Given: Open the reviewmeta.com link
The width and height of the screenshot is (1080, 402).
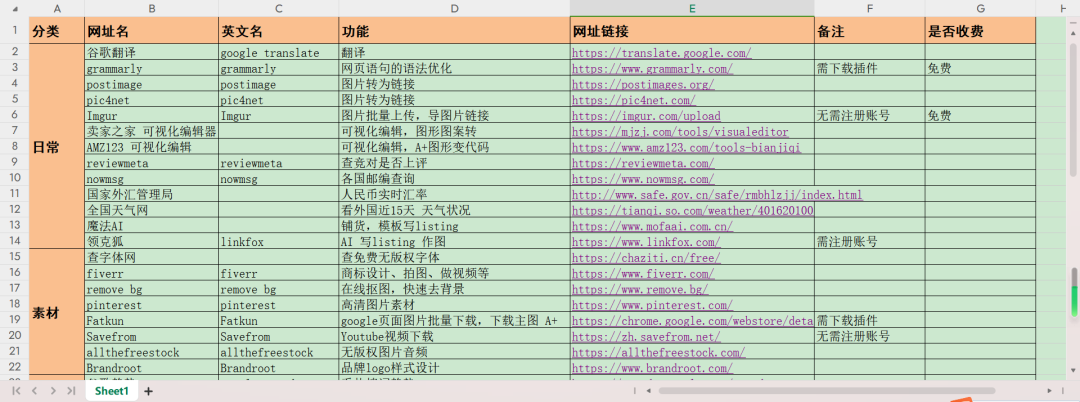Looking at the screenshot, I should (x=643, y=163).
